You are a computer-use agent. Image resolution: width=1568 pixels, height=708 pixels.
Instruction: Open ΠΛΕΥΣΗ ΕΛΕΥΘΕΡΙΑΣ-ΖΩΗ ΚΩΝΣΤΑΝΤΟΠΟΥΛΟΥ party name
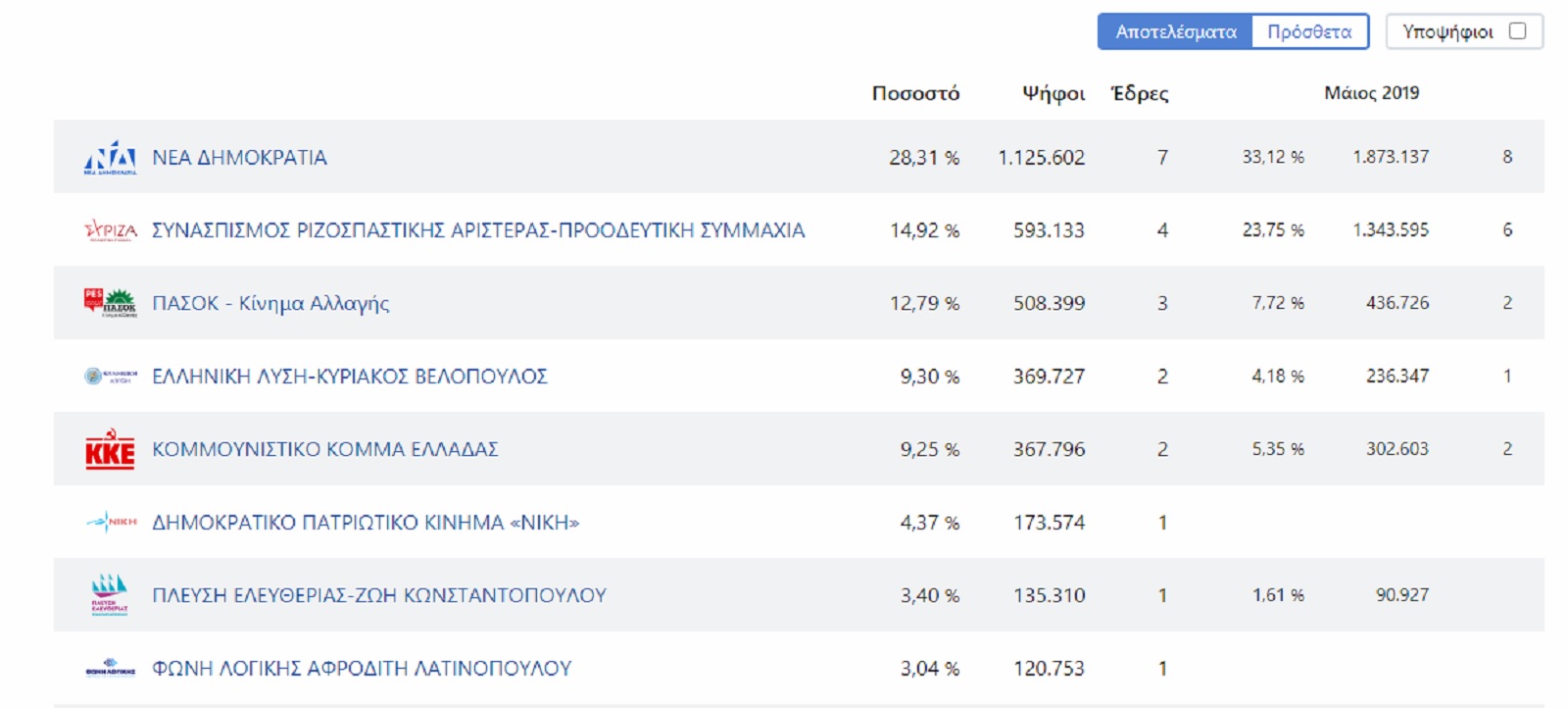(x=379, y=595)
